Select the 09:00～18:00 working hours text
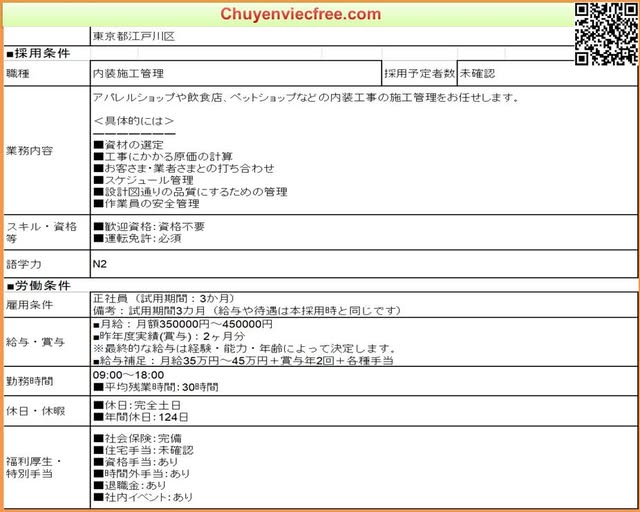640x512 pixels. (128, 374)
